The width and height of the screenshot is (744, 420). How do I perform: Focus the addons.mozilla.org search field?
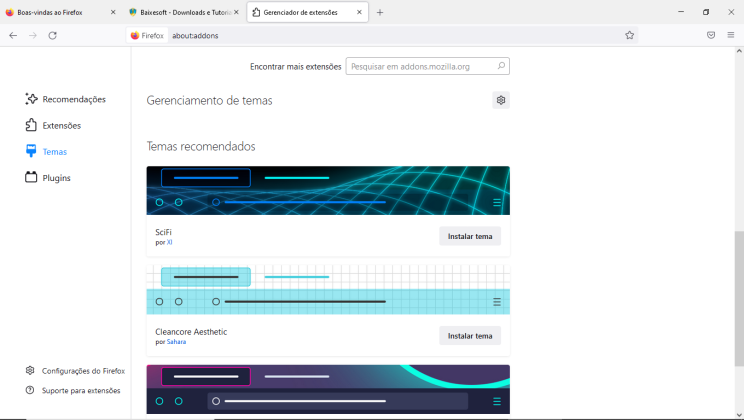tap(428, 66)
